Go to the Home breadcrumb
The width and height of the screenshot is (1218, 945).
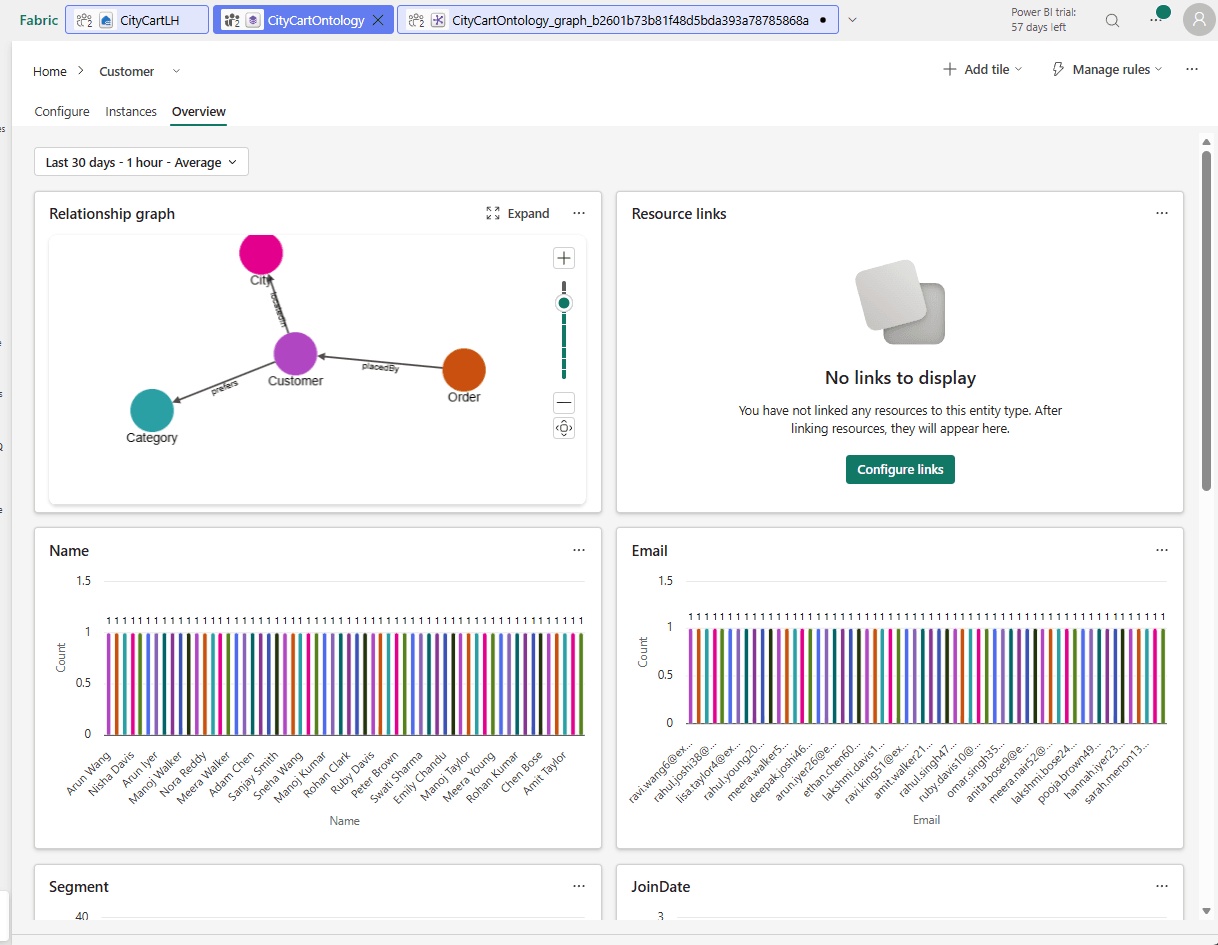(50, 71)
